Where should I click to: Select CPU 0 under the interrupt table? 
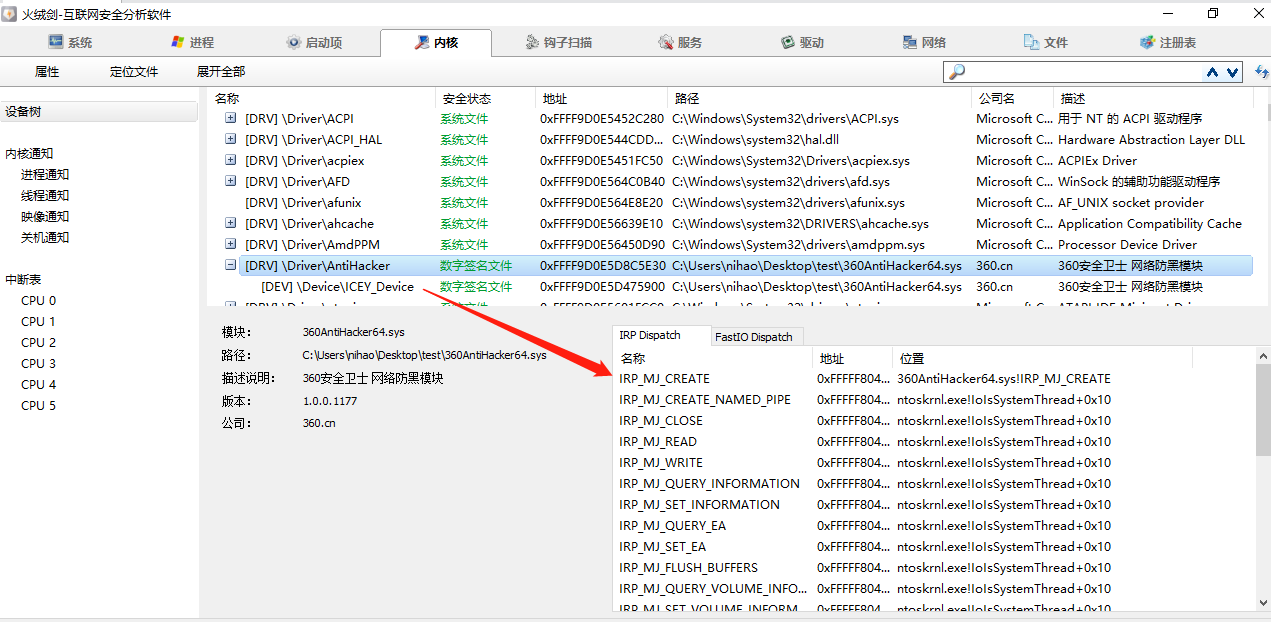click(39, 301)
